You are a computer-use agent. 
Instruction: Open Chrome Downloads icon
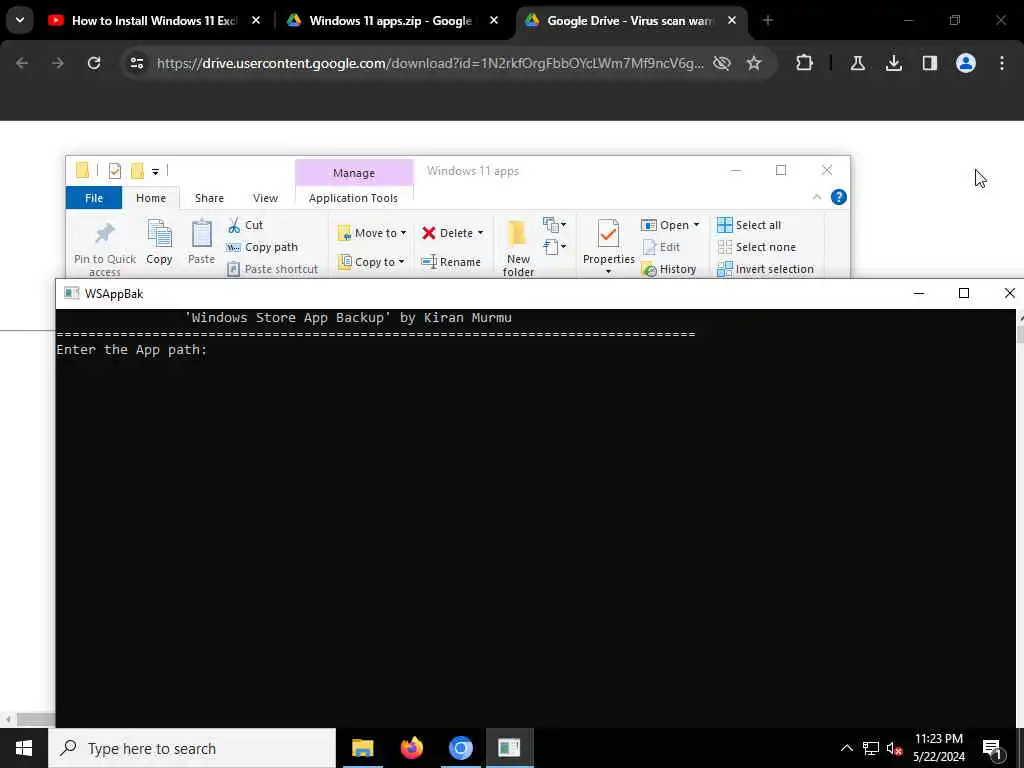[x=893, y=63]
